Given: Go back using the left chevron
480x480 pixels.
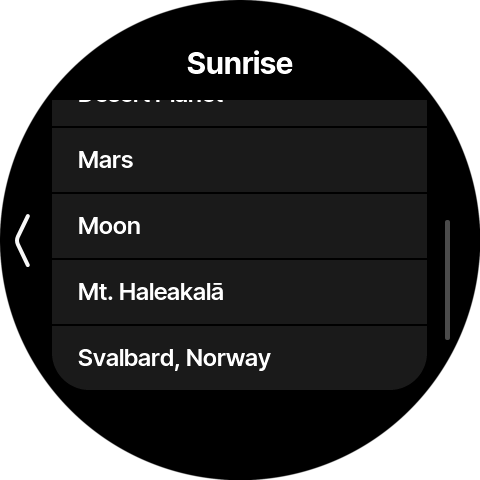Looking at the screenshot, I should pyautogui.click(x=22, y=240).
